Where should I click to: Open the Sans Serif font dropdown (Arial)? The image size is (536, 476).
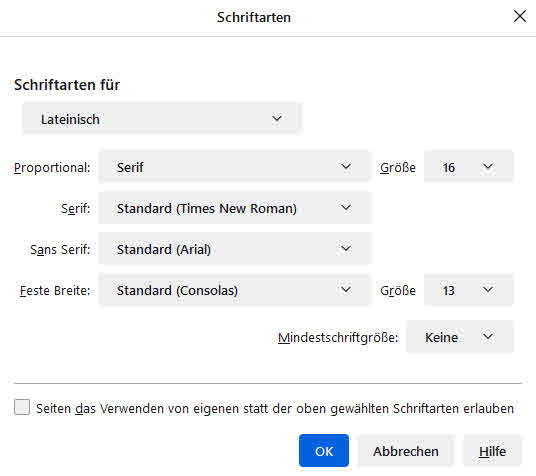(x=234, y=249)
